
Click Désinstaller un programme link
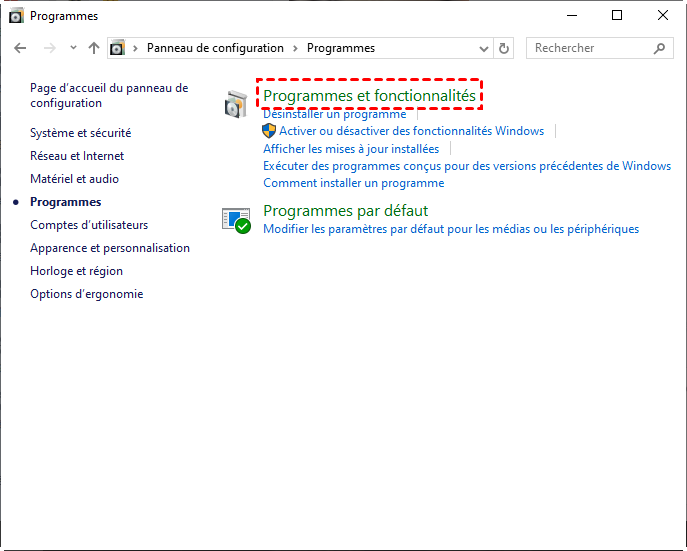(334, 115)
